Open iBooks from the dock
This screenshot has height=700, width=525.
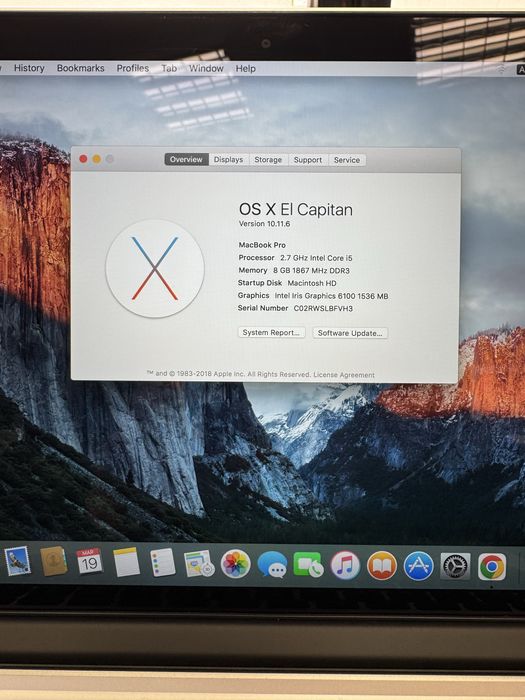(x=382, y=566)
